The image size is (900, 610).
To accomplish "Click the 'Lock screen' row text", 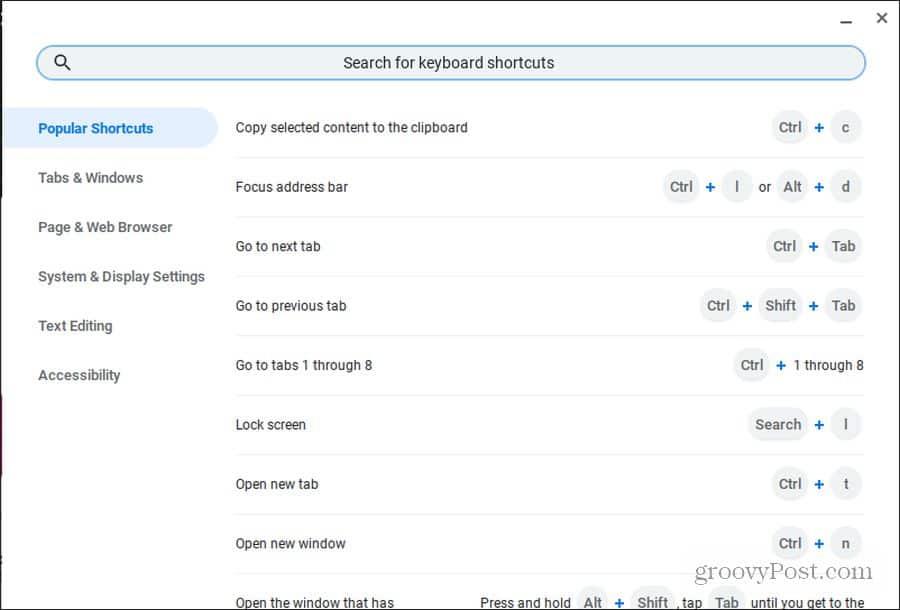I will (270, 425).
